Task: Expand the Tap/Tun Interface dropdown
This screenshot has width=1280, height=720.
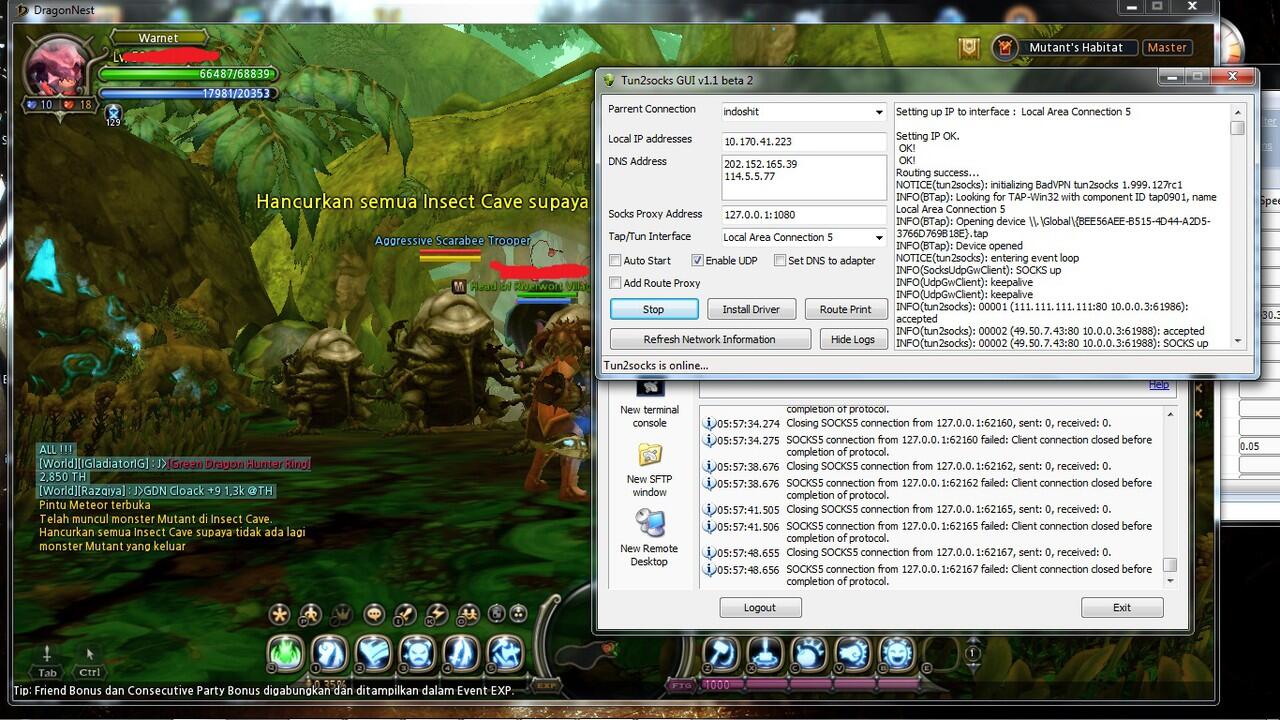Action: tap(879, 238)
